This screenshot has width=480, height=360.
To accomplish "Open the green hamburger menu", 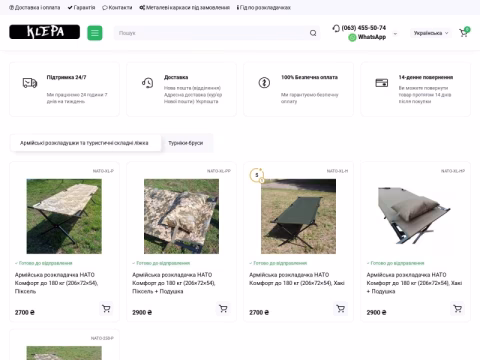I will (x=95, y=33).
